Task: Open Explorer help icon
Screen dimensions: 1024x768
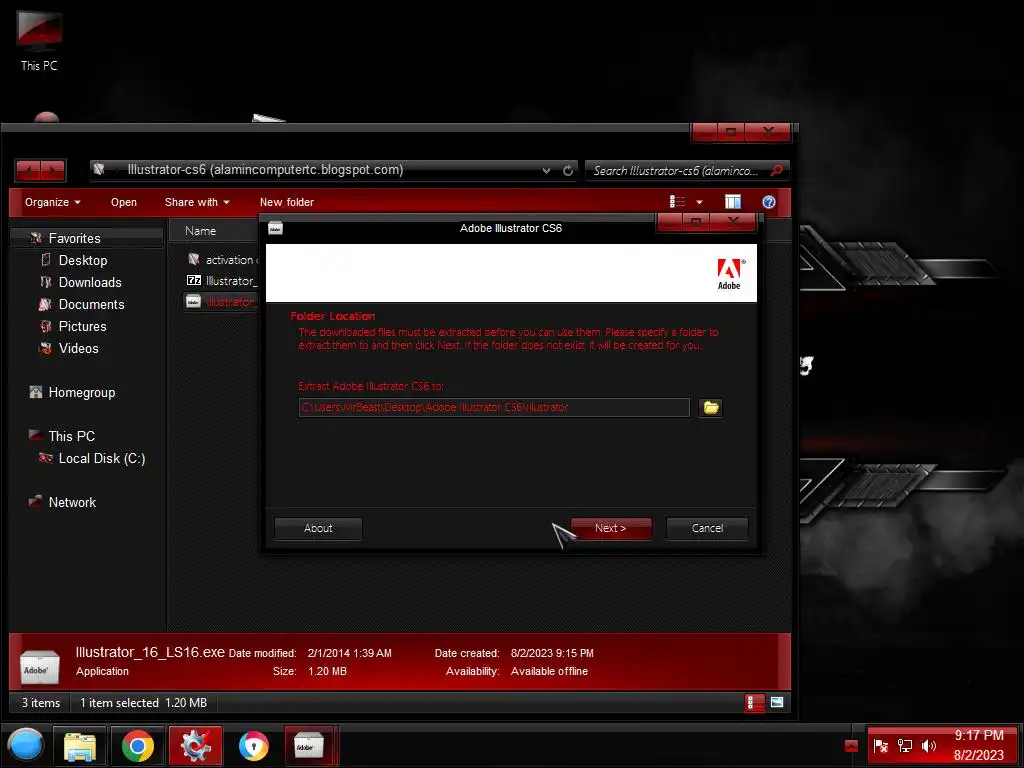Action: click(x=769, y=202)
